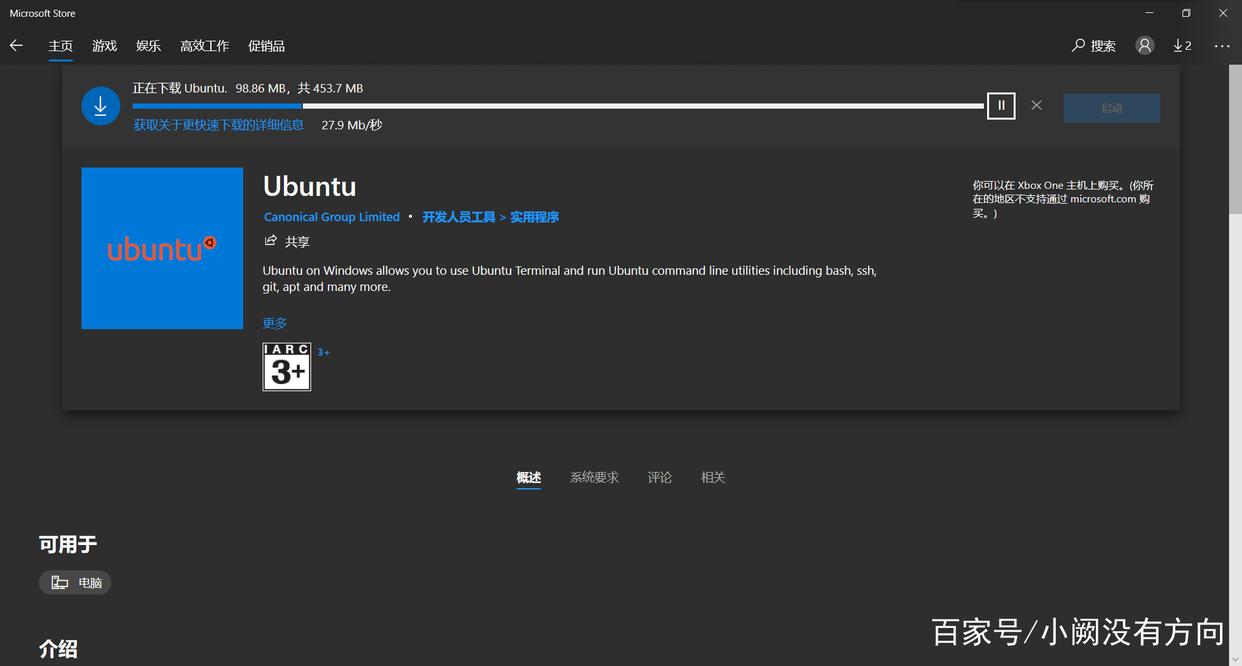Switch to the 系统要求 tab

click(x=595, y=478)
